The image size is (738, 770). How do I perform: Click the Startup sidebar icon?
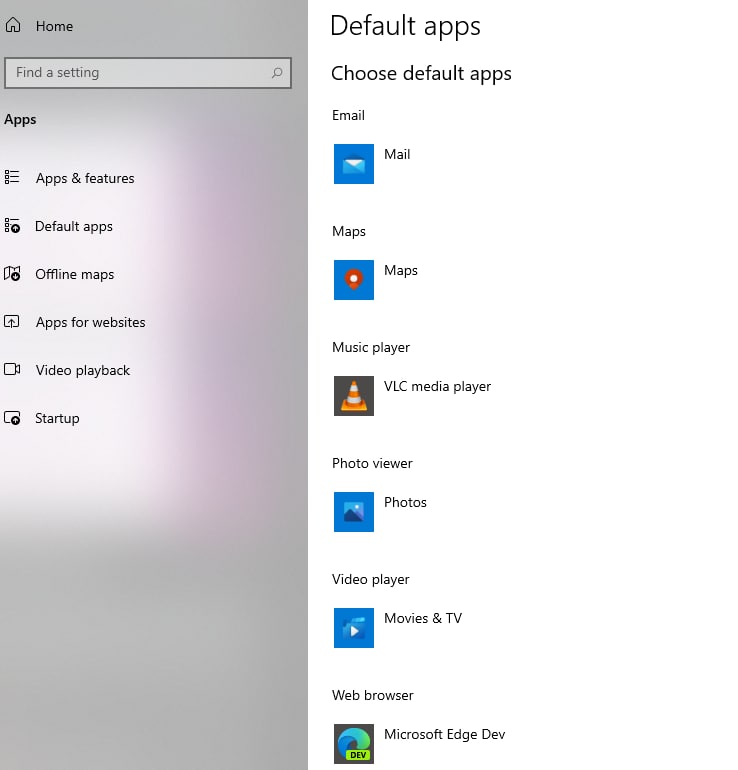(12, 418)
